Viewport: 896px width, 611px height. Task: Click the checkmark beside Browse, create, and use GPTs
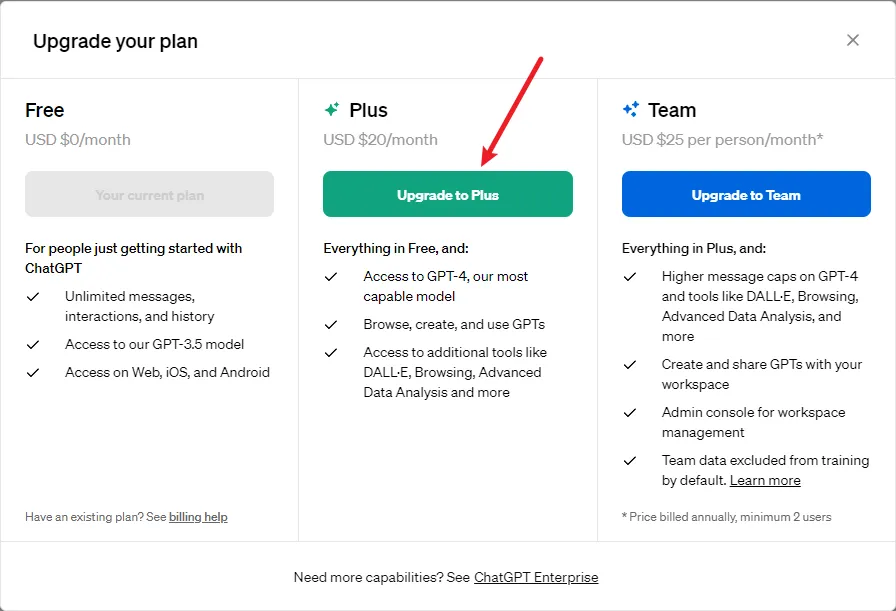coord(331,325)
